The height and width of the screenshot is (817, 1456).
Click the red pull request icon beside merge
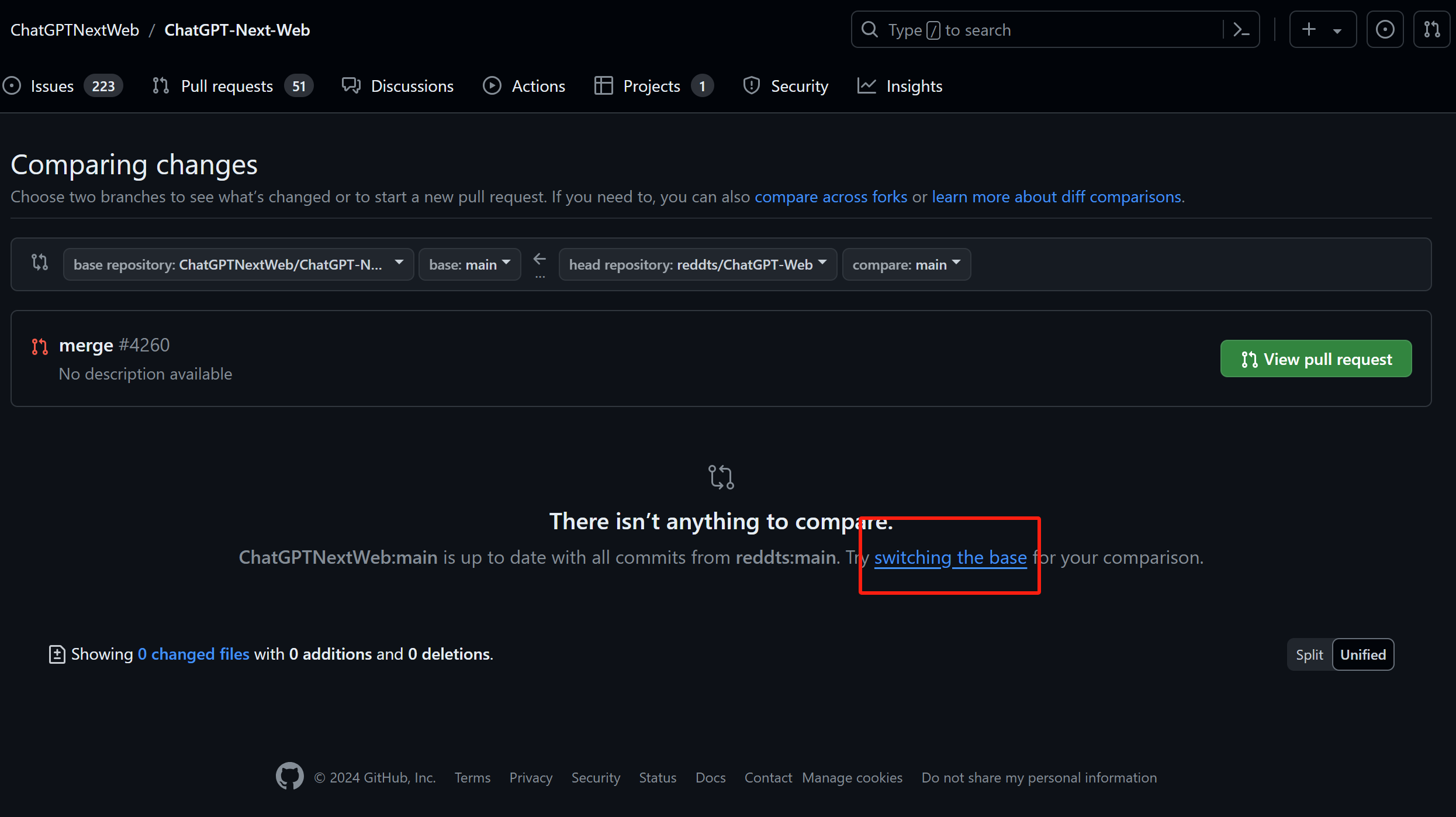pos(40,346)
